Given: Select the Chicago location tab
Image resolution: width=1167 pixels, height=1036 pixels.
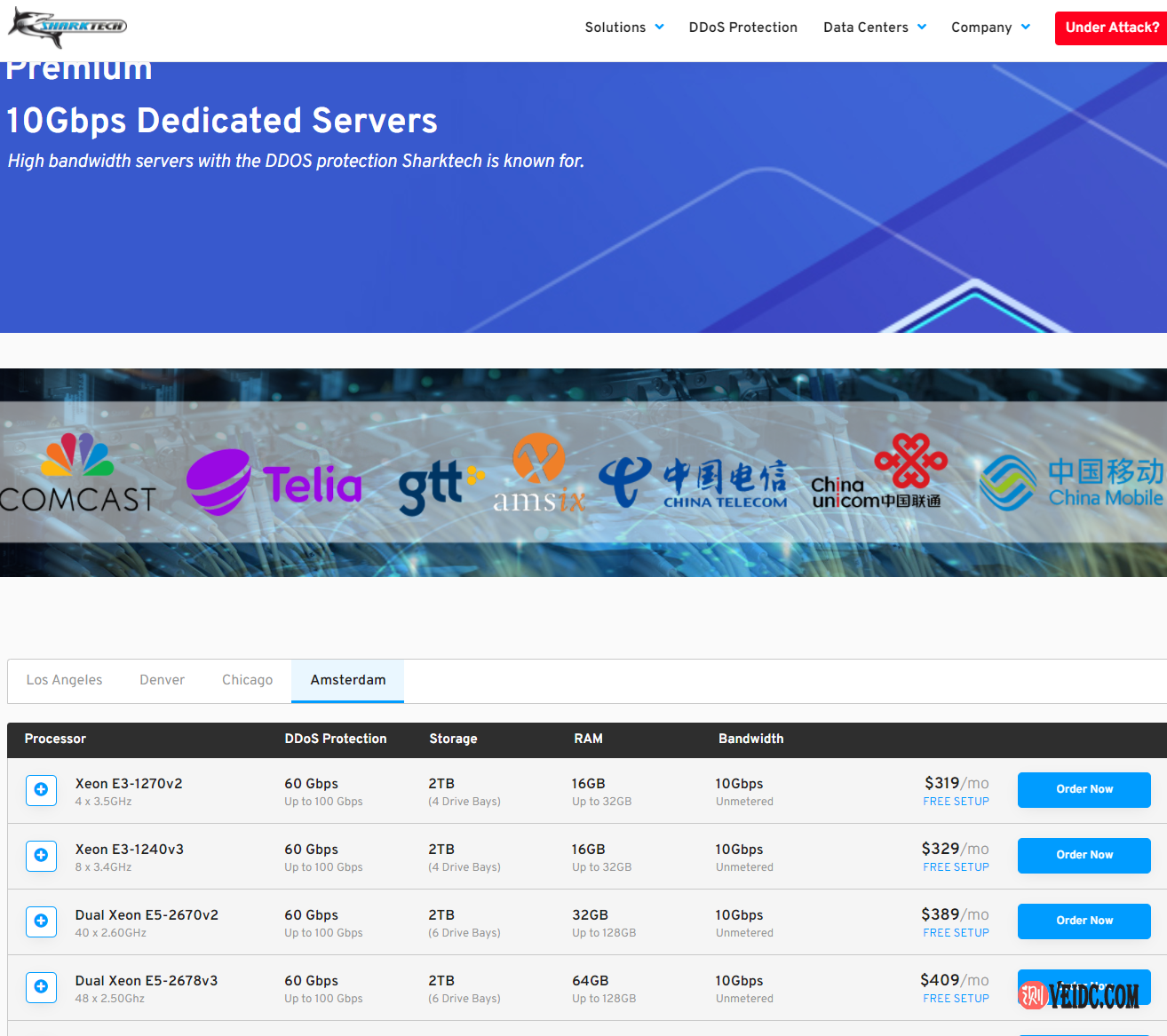Looking at the screenshot, I should [247, 680].
